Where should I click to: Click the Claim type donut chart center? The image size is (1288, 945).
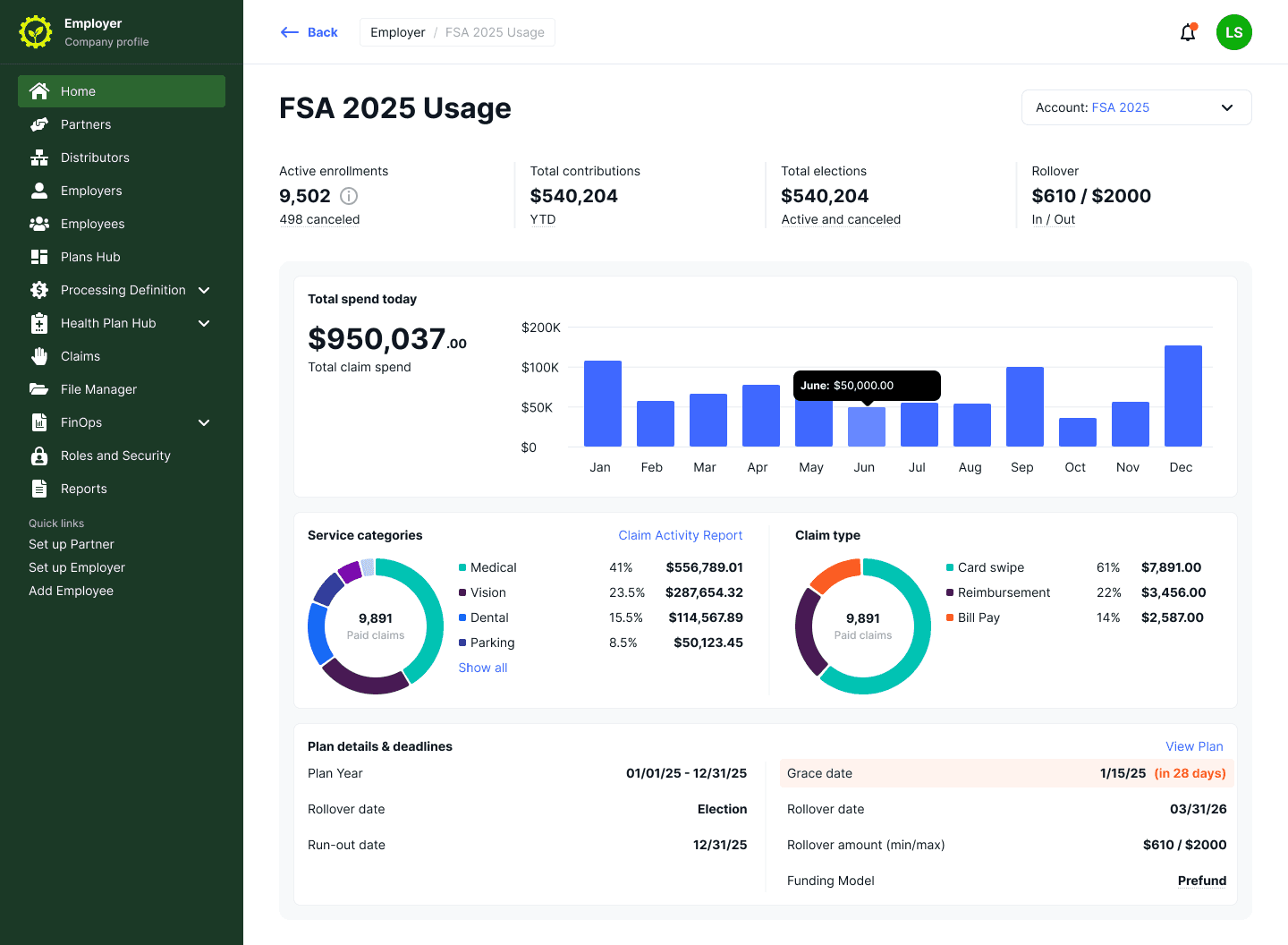coord(863,626)
